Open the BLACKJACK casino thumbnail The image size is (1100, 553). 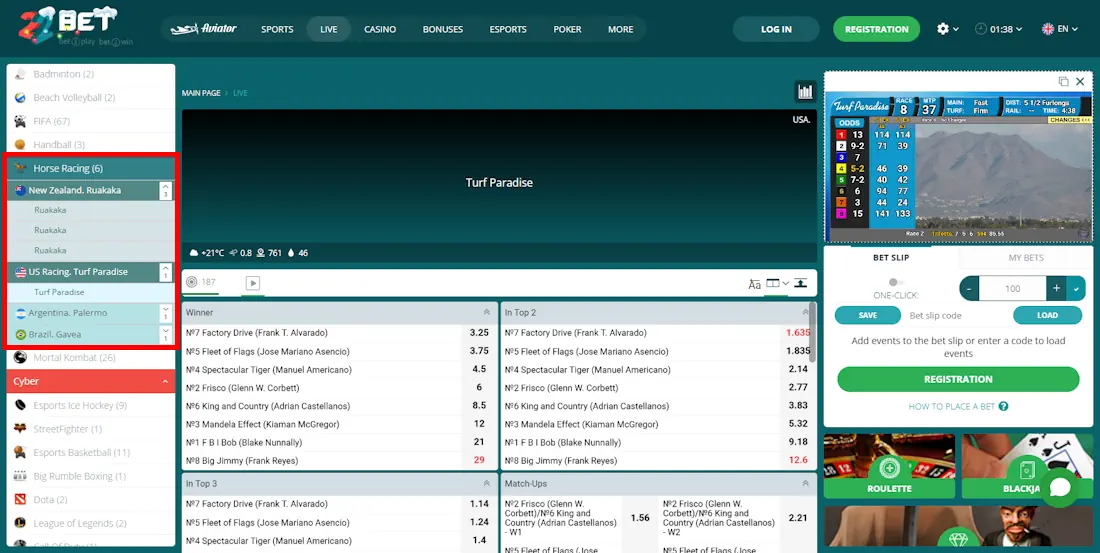coord(1027,467)
